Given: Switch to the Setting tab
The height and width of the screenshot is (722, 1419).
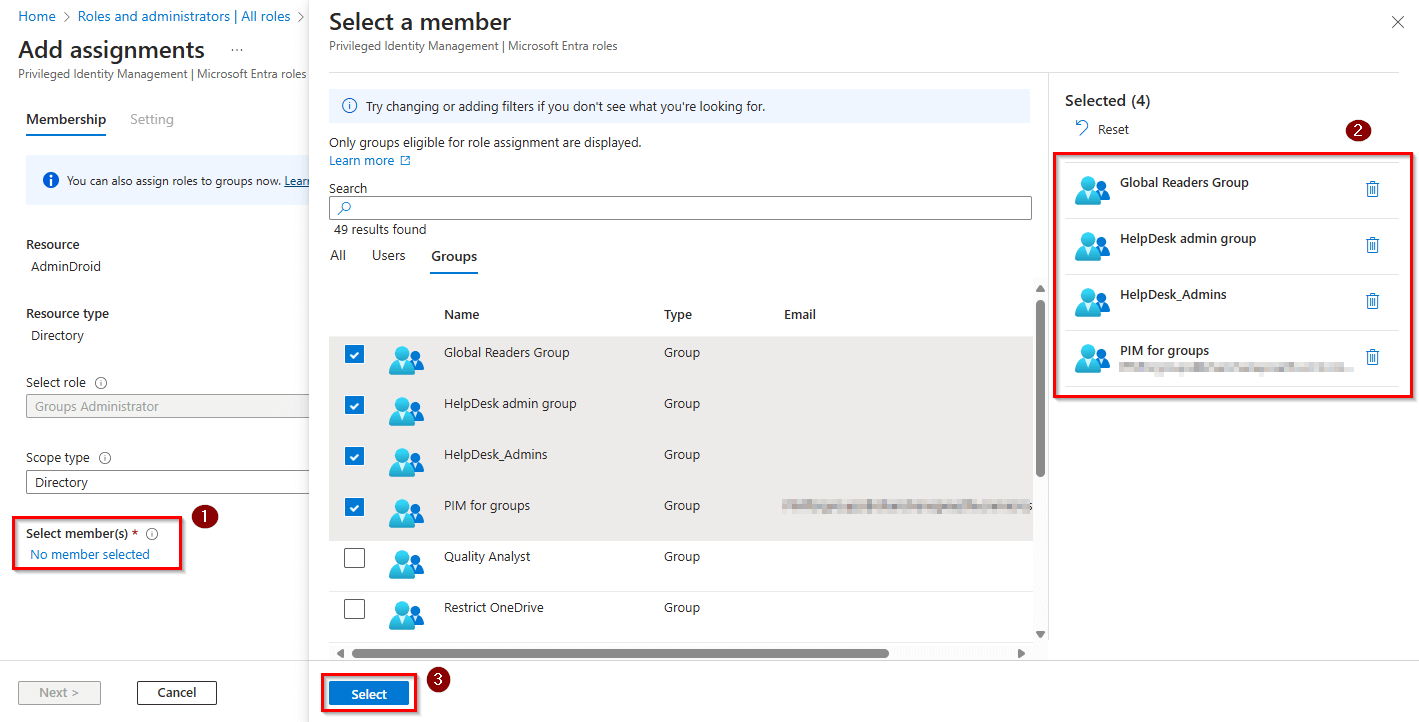Looking at the screenshot, I should pyautogui.click(x=152, y=119).
